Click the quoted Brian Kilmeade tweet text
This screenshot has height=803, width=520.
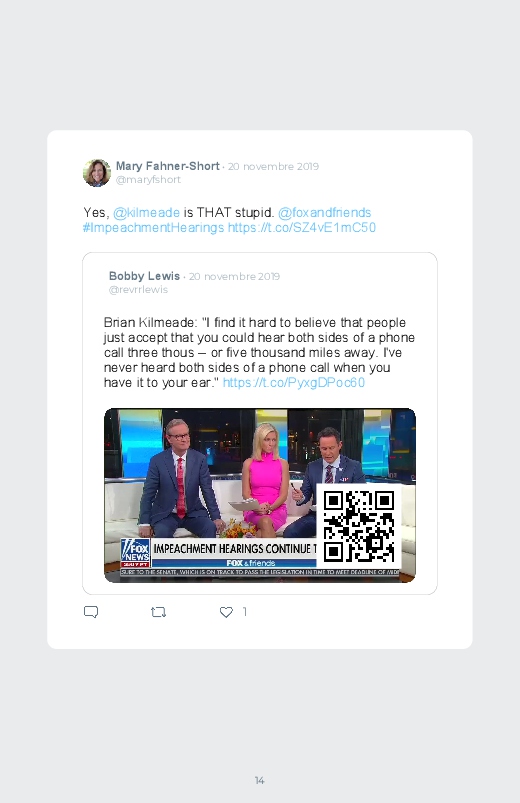click(x=259, y=352)
